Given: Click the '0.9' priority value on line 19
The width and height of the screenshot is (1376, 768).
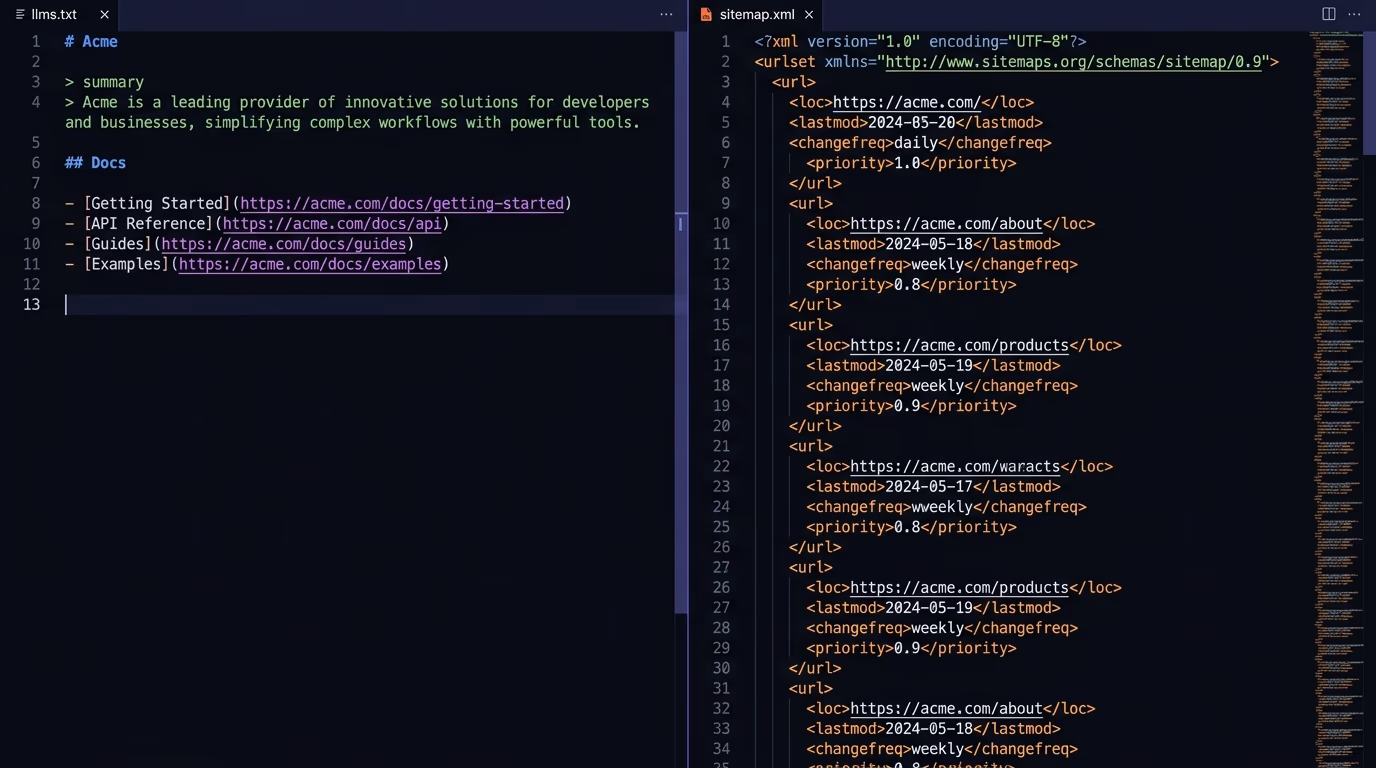Looking at the screenshot, I should point(906,406).
